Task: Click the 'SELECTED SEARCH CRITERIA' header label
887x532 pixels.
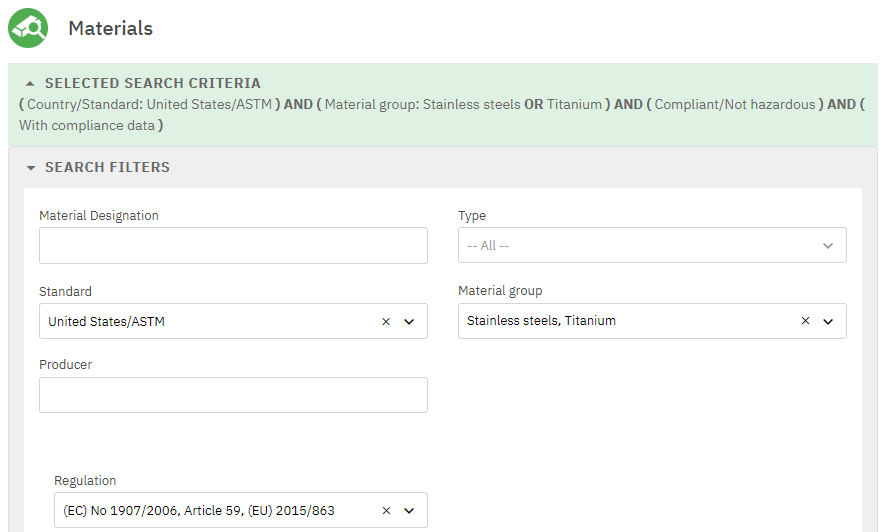Action: click(x=152, y=84)
